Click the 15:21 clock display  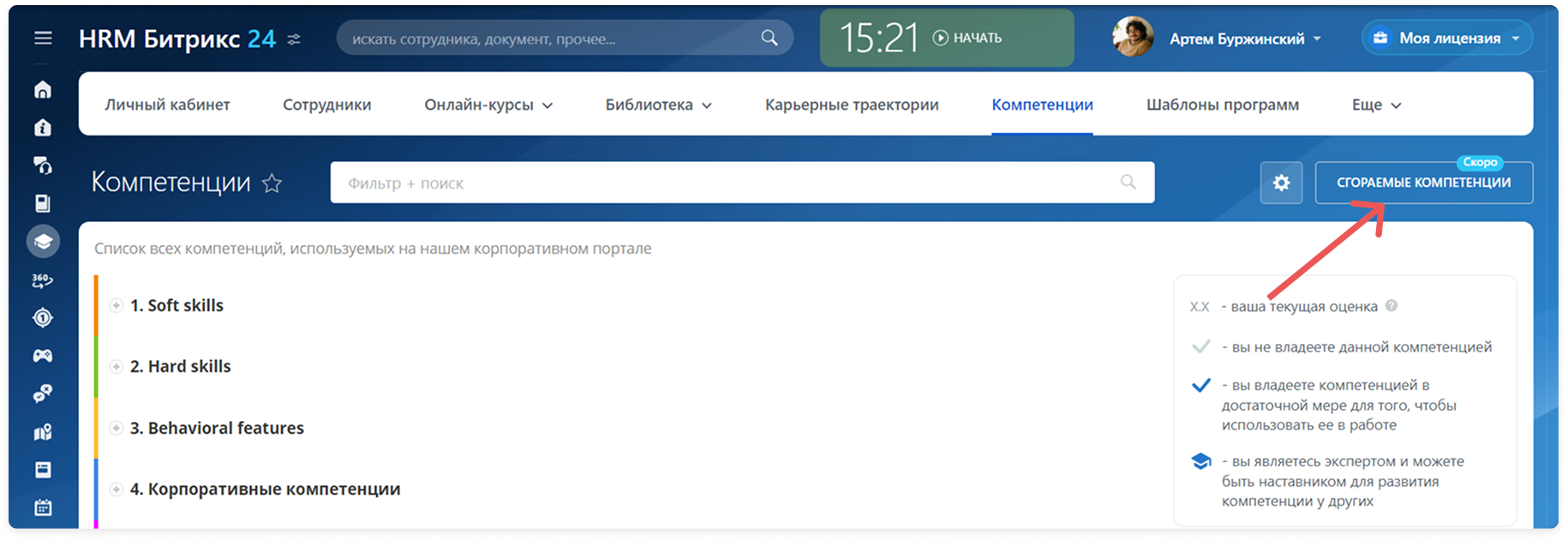[x=878, y=38]
